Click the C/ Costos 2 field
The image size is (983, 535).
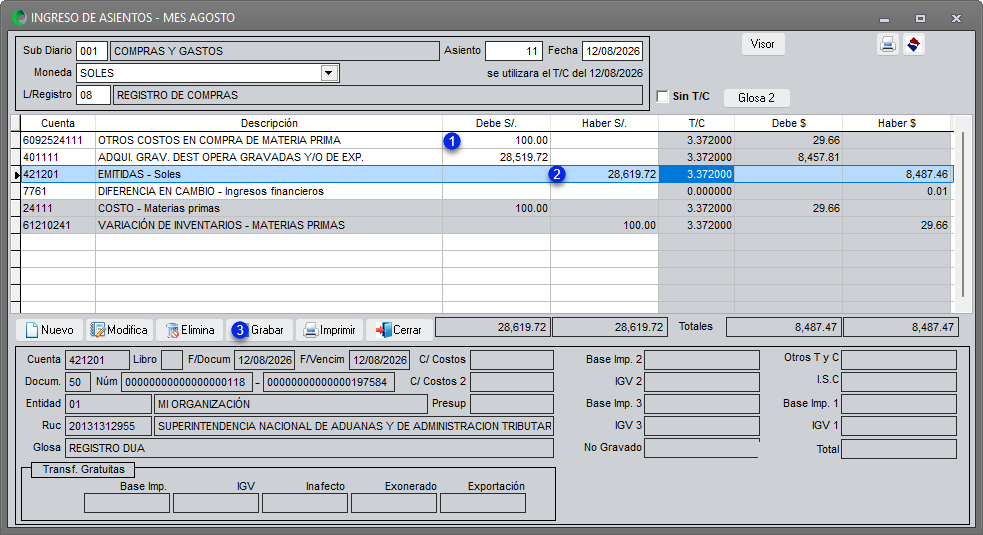(512, 382)
